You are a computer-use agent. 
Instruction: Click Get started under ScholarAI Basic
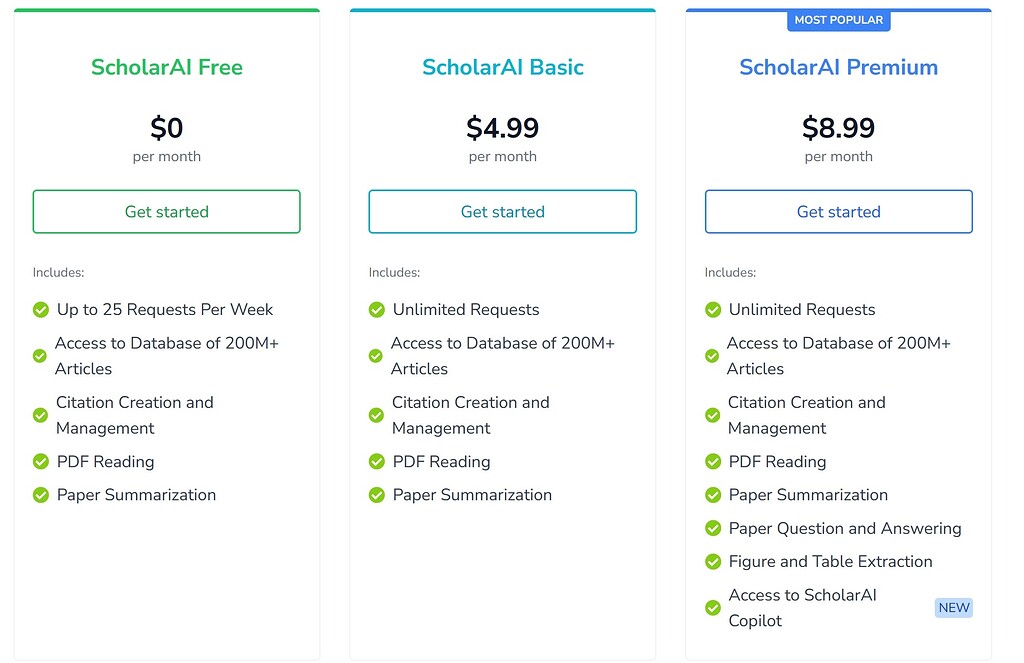tap(502, 211)
